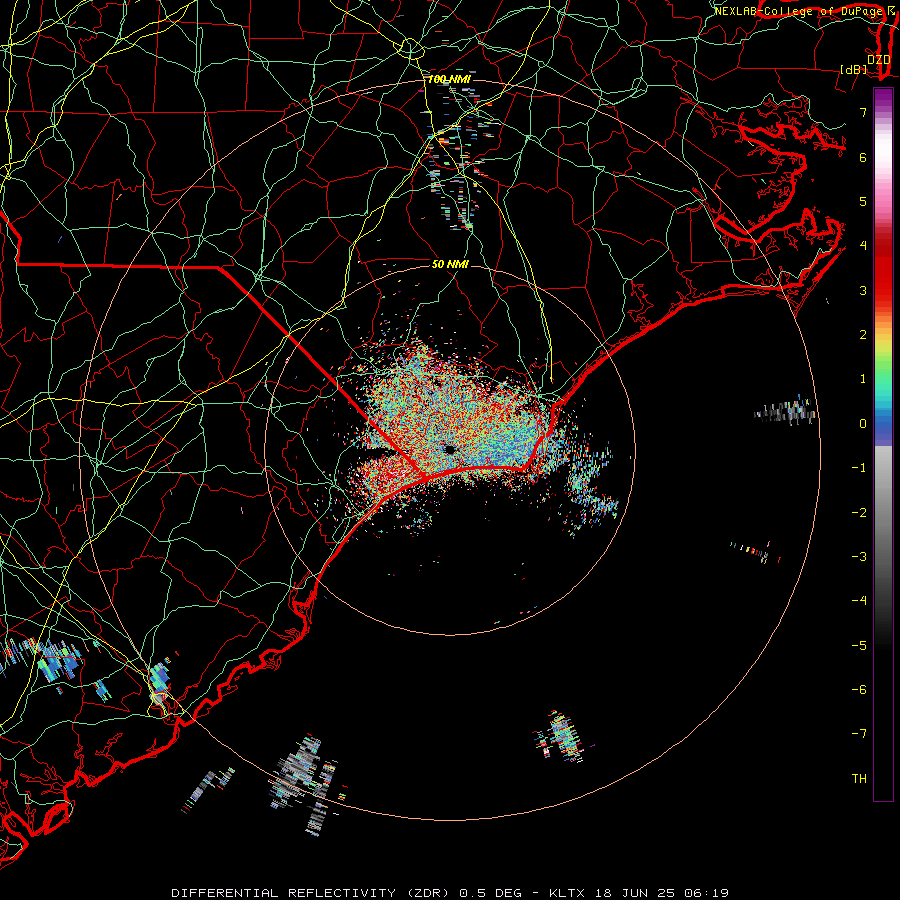Click the "-5" value on the color scale
Image resolution: width=900 pixels, height=900 pixels.
point(859,646)
